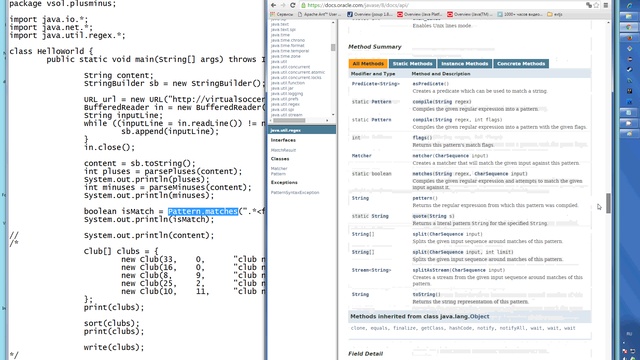Switch to the Concrete Methods tab
This screenshot has width=640, height=360.
click(521, 64)
